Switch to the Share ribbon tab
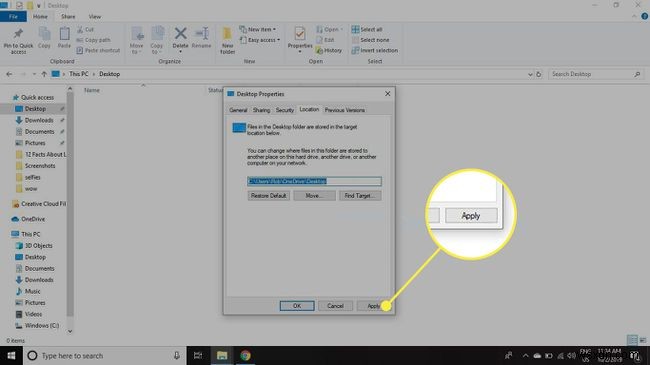The height and width of the screenshot is (365, 650). click(68, 17)
